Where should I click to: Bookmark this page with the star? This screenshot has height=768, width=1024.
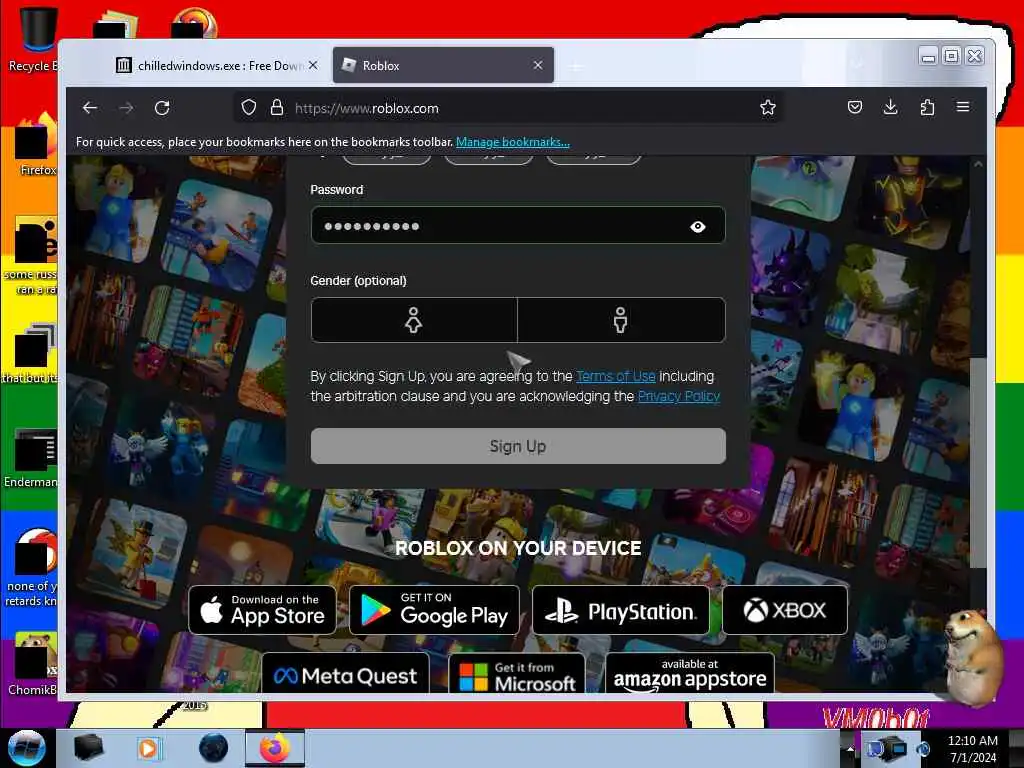click(768, 107)
